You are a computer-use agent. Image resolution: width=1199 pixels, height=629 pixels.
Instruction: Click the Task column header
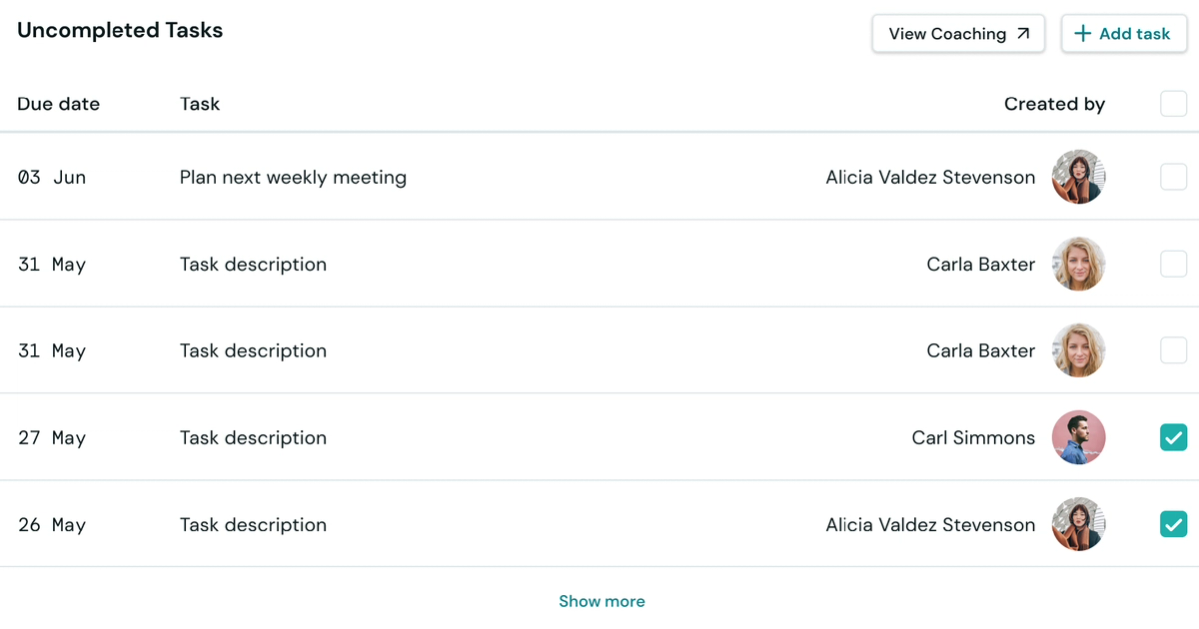[199, 104]
